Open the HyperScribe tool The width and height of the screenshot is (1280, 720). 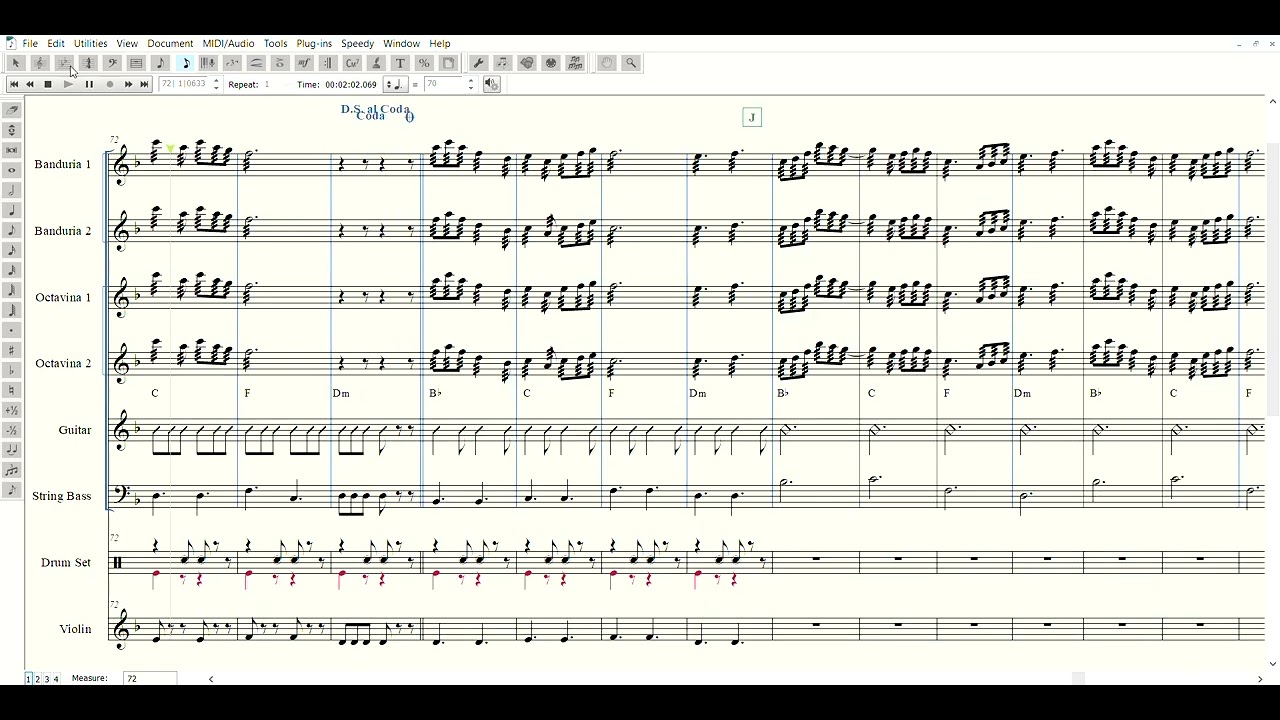tap(208, 63)
